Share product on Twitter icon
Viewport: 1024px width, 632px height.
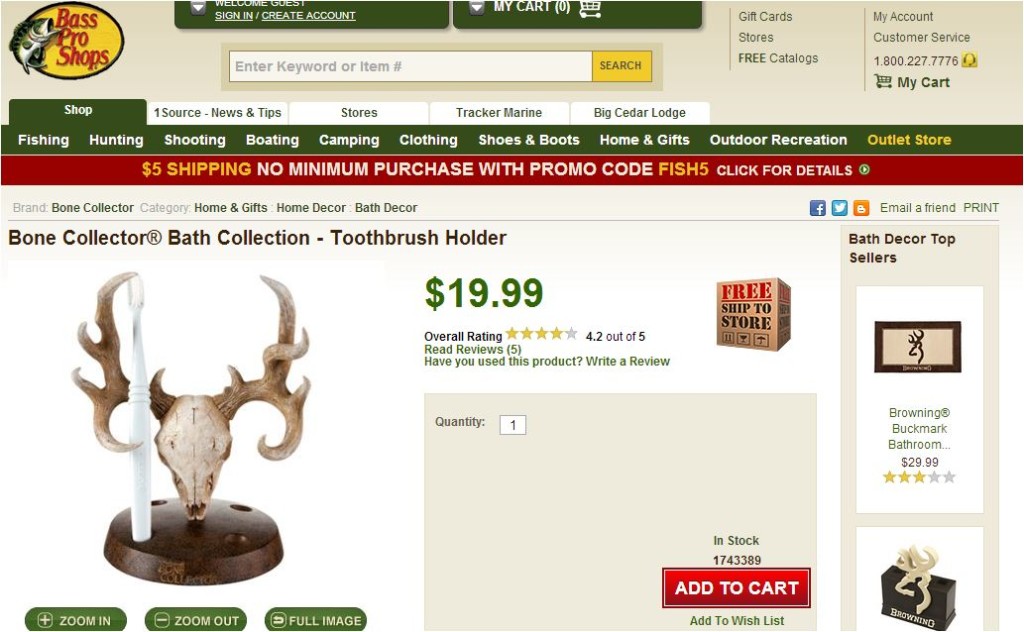coord(839,208)
